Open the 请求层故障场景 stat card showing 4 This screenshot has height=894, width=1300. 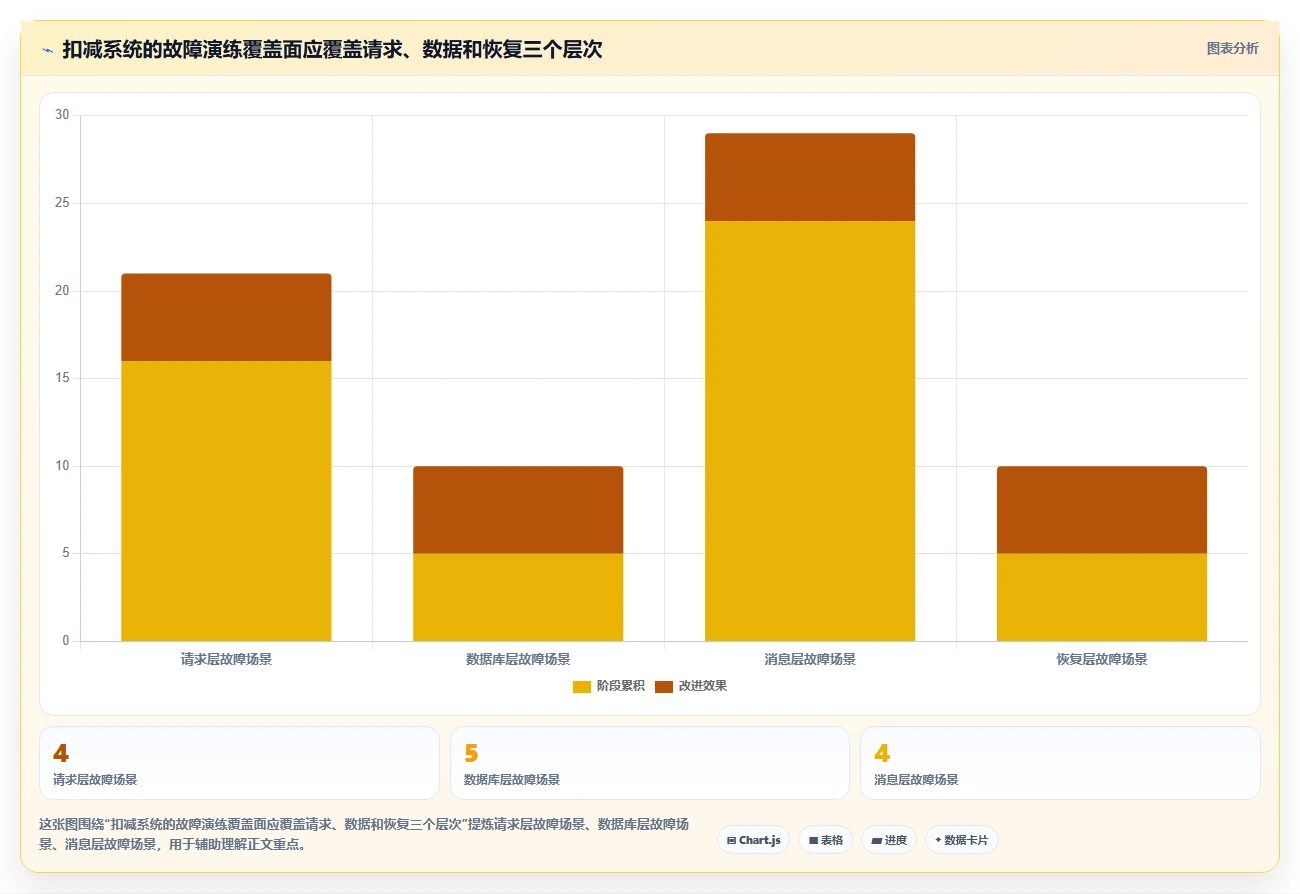(x=239, y=763)
